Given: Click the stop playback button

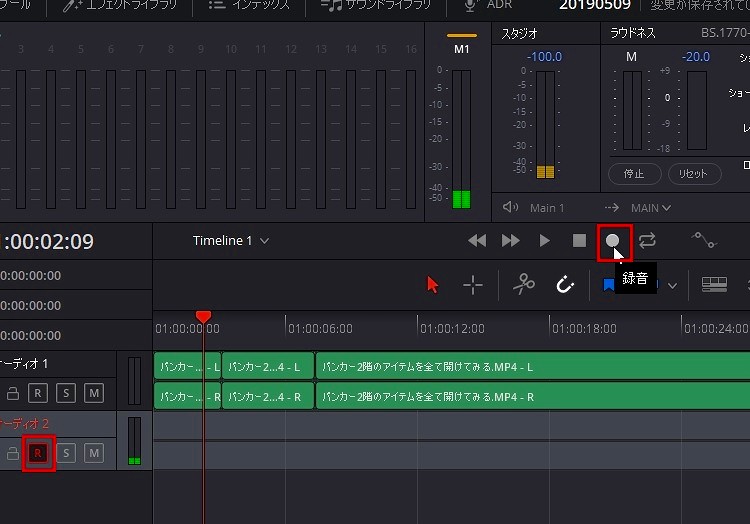Looking at the screenshot, I should point(579,241).
